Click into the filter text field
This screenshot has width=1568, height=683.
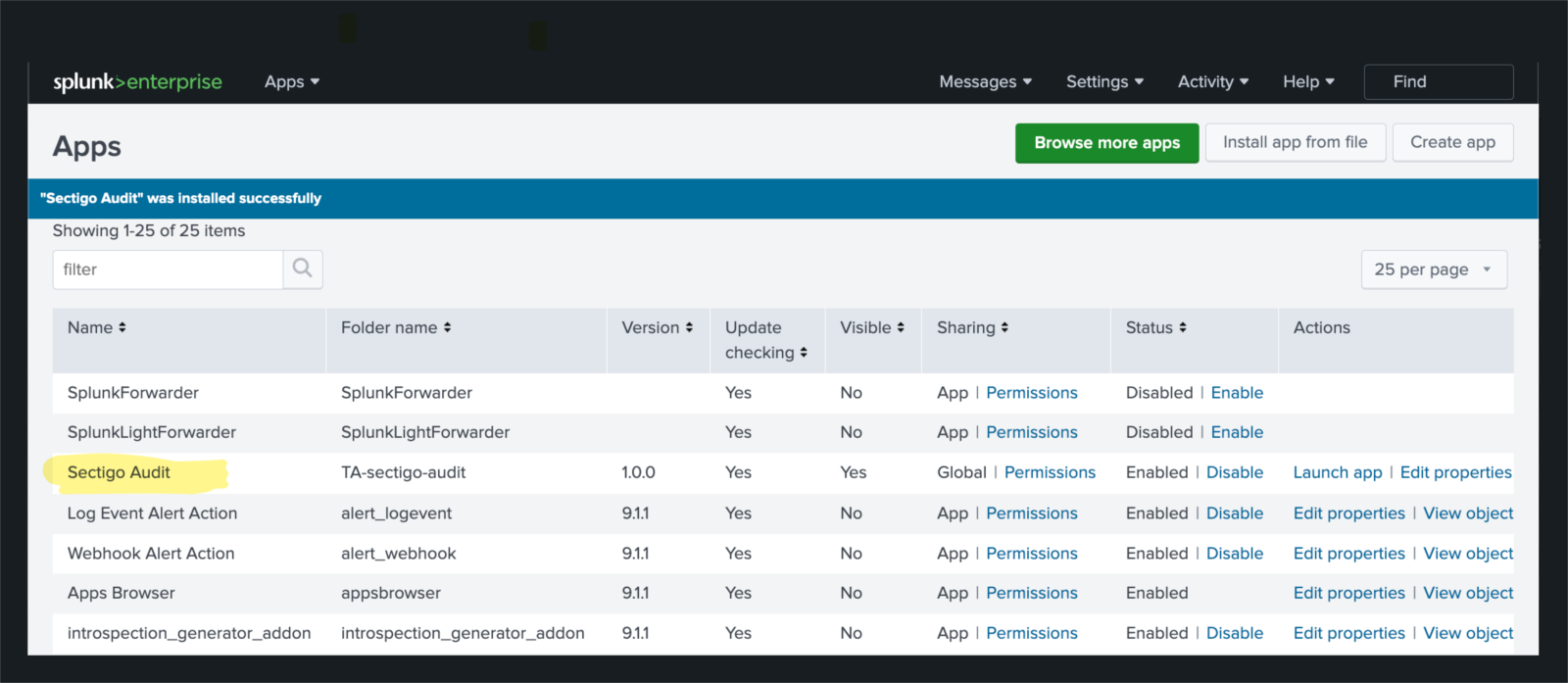(169, 269)
